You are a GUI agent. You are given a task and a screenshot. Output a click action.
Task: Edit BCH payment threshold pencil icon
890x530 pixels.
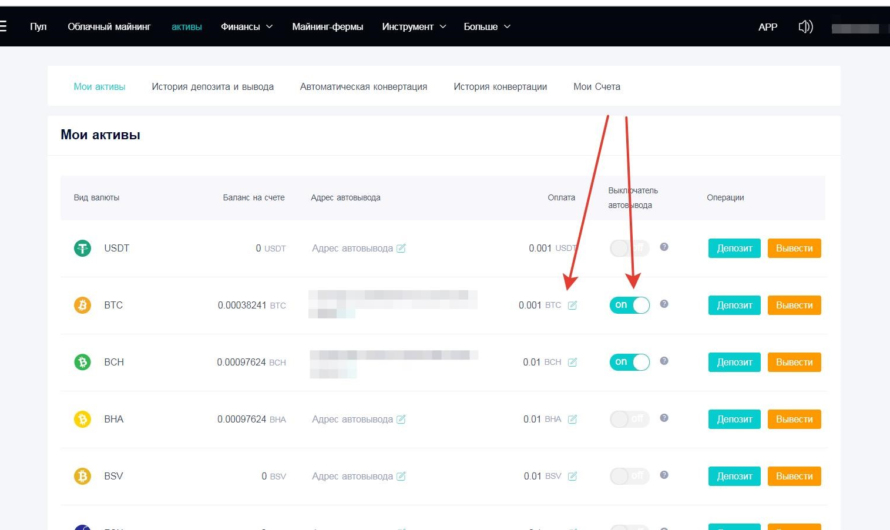click(572, 362)
